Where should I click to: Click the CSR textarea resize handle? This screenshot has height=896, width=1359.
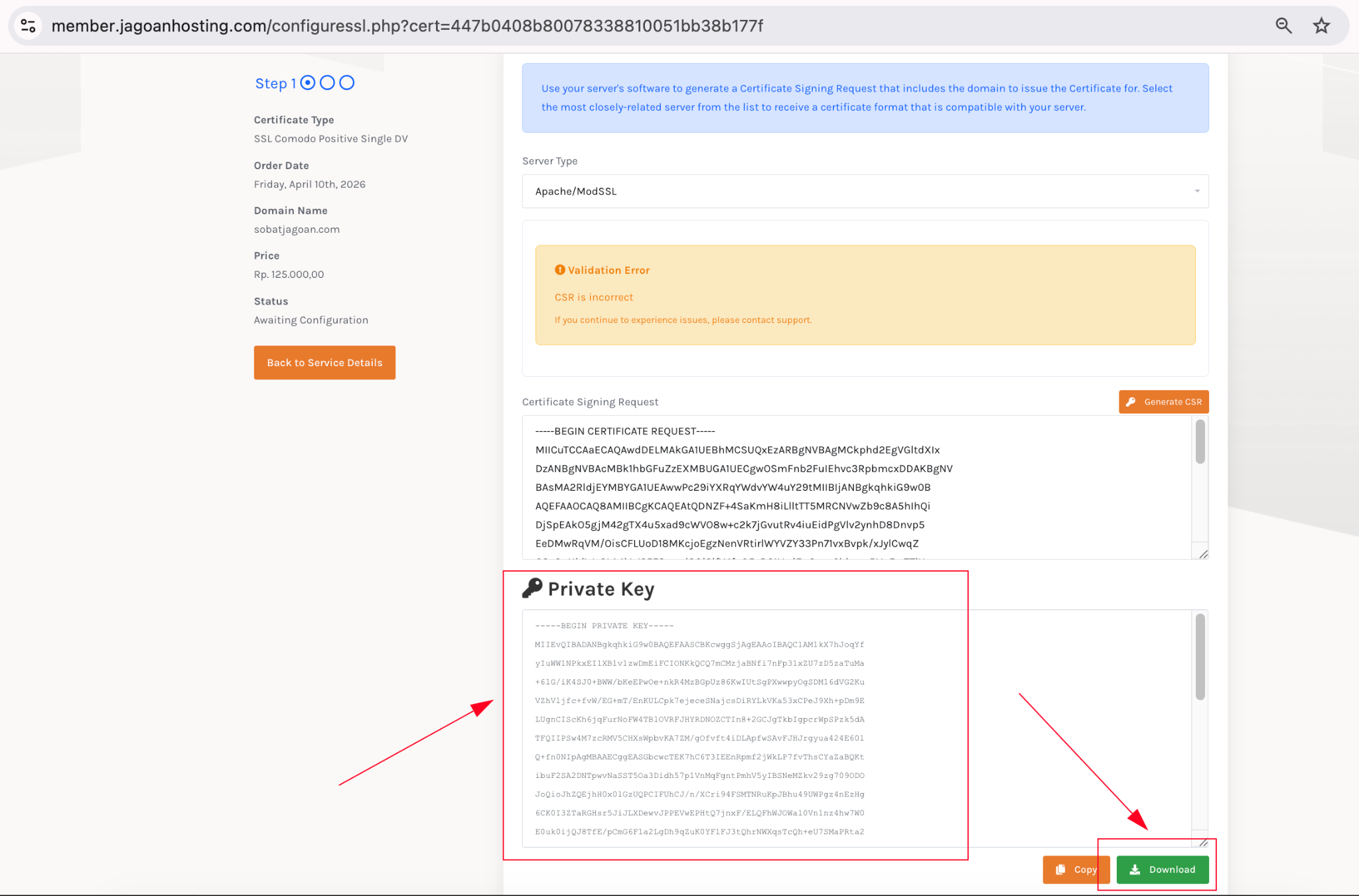point(1203,554)
